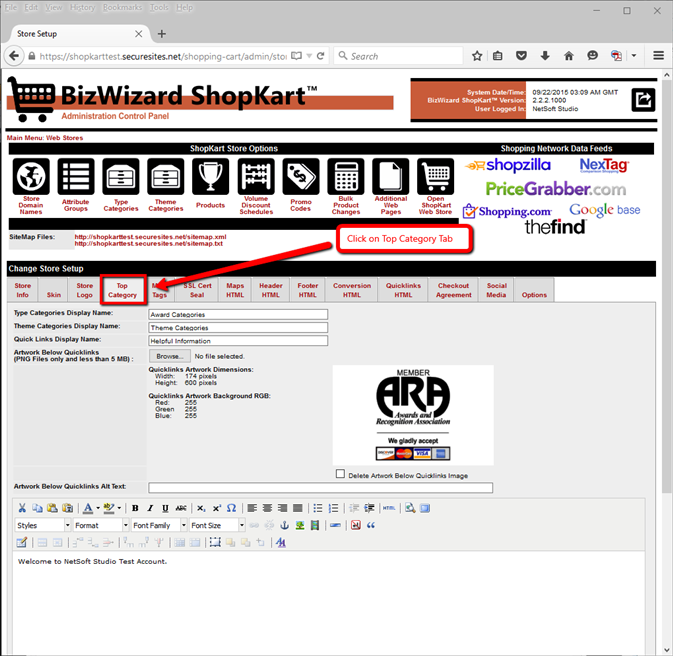Open the Font Size dropdown
Screen dimensions: 673x656
pyautogui.click(x=217, y=525)
